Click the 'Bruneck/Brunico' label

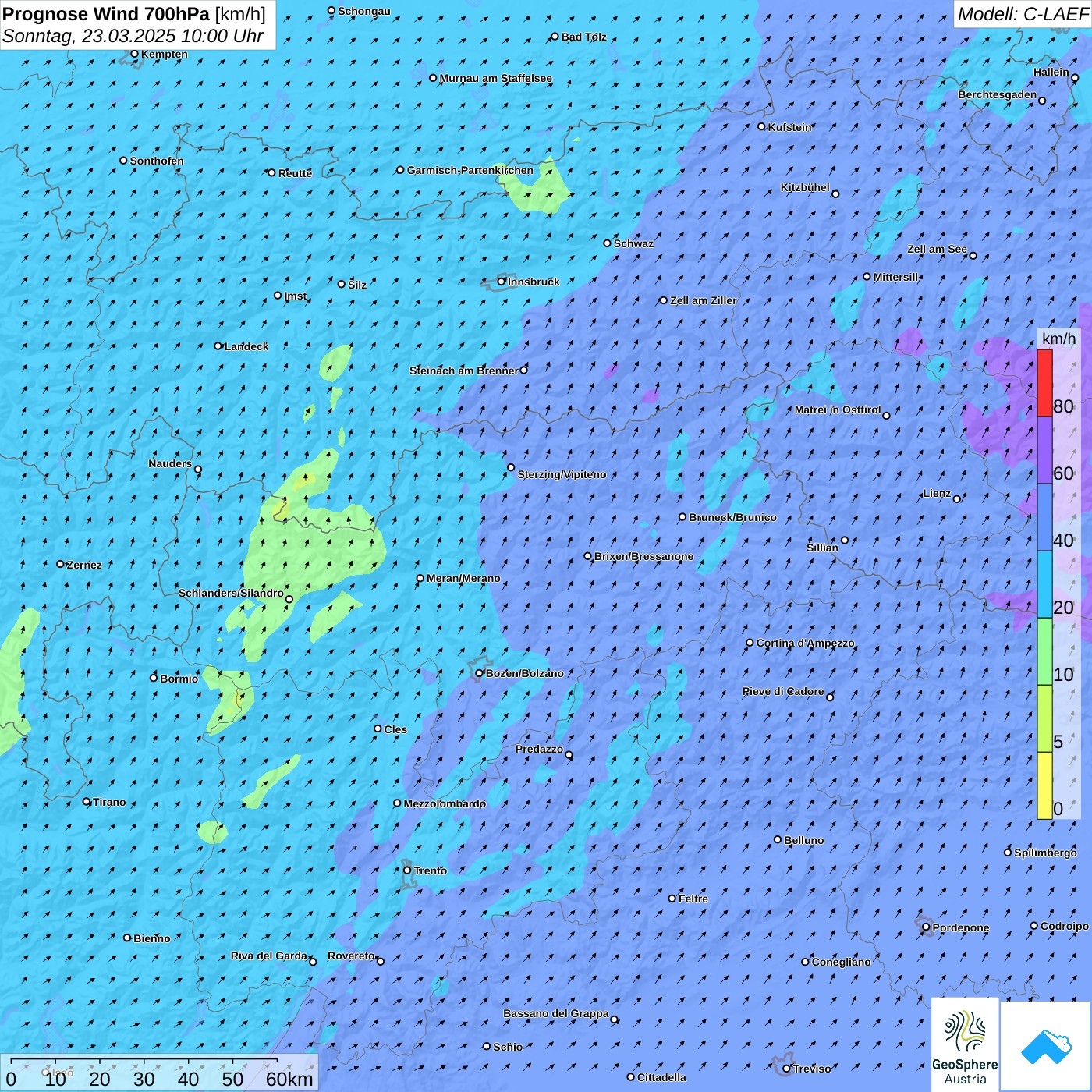(732, 517)
